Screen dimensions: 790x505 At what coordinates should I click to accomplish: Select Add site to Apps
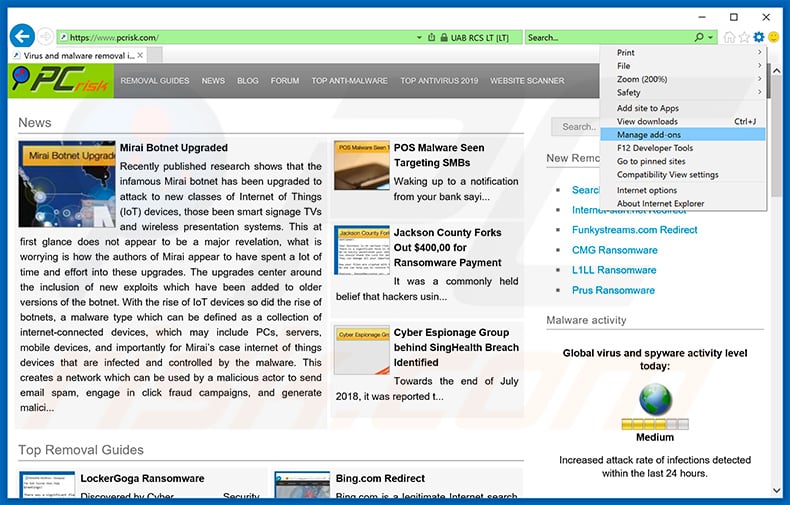click(x=683, y=108)
